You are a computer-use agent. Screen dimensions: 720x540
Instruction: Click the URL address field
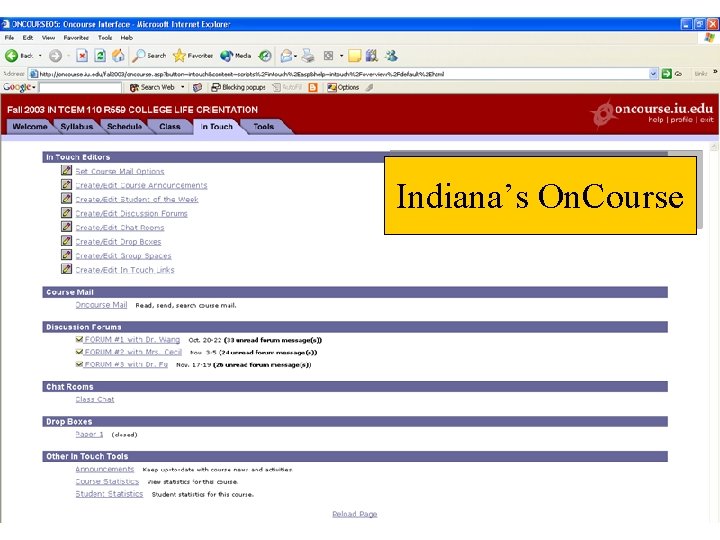340,73
